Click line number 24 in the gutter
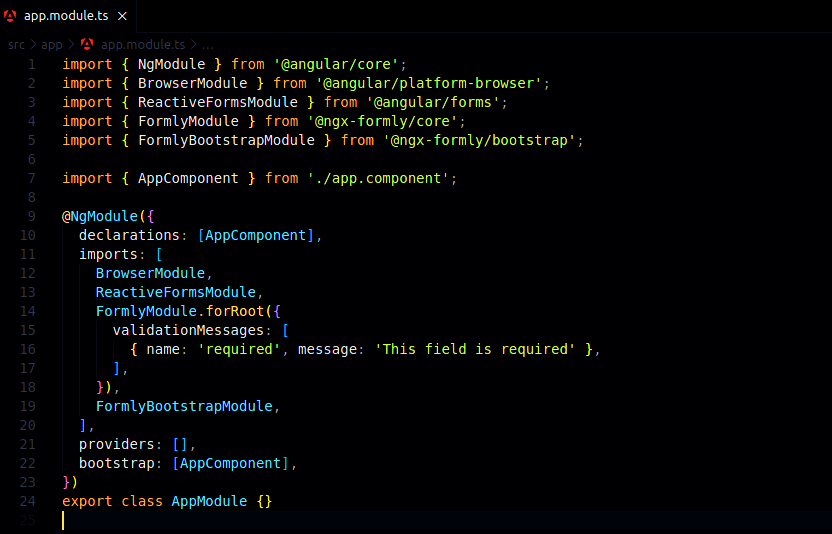This screenshot has width=832, height=534. (28, 501)
